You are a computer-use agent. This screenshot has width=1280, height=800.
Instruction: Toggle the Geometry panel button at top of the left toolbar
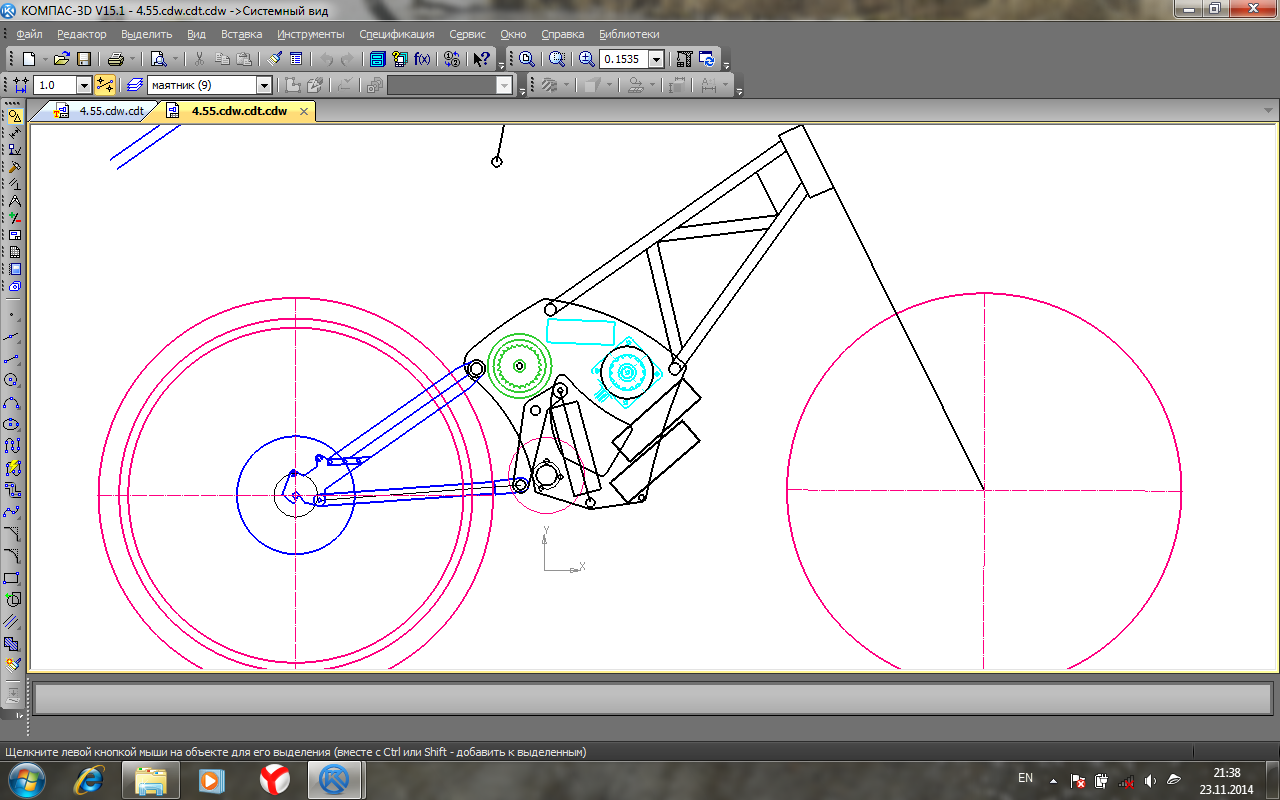(x=14, y=116)
